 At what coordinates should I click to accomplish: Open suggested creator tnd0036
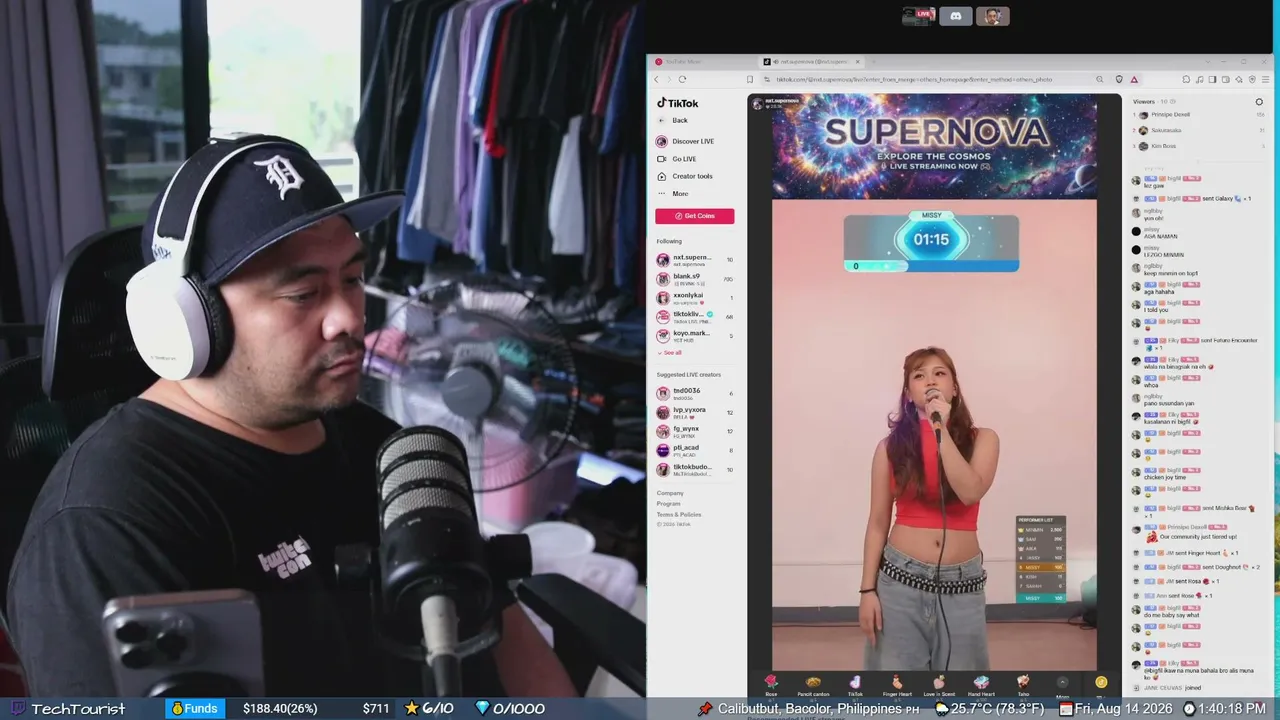695,394
